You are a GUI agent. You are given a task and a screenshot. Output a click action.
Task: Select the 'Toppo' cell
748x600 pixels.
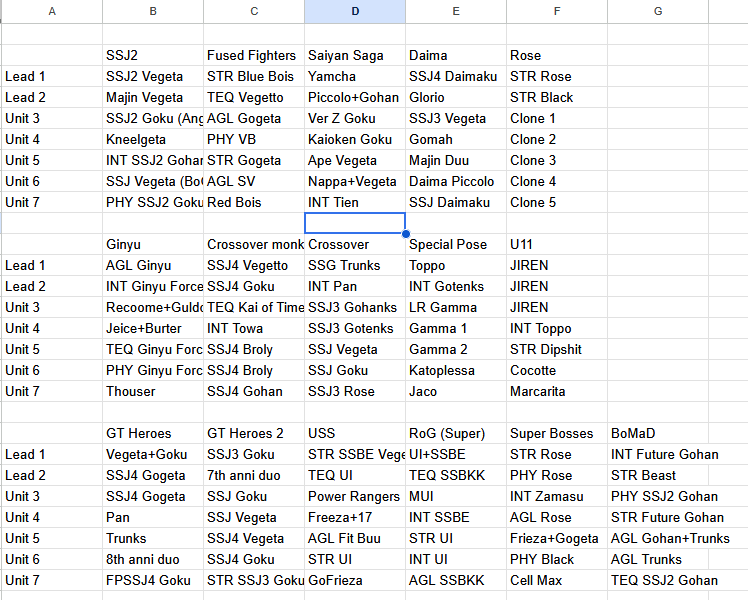[456, 265]
